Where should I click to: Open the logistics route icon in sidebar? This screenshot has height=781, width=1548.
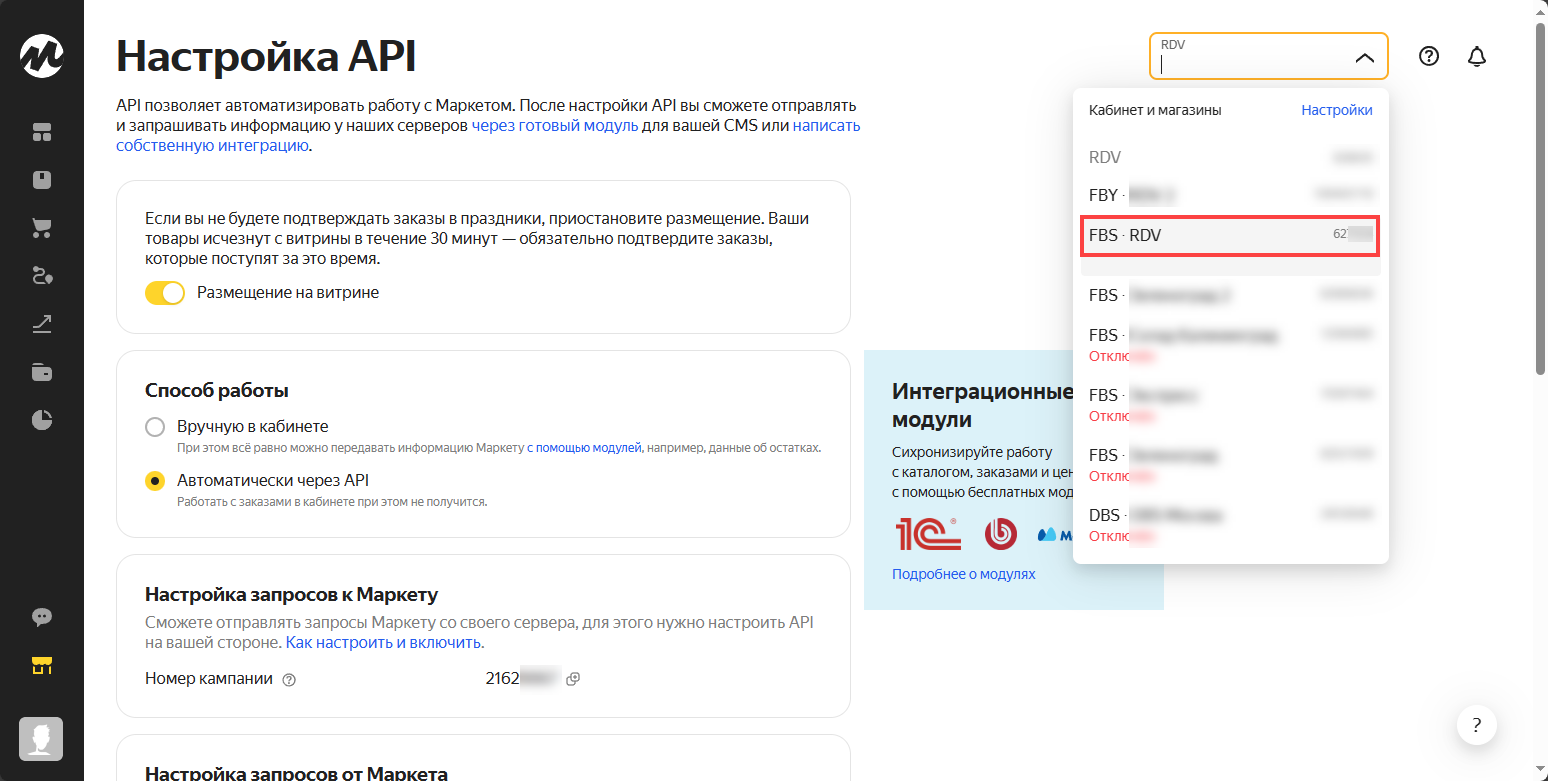click(x=42, y=276)
